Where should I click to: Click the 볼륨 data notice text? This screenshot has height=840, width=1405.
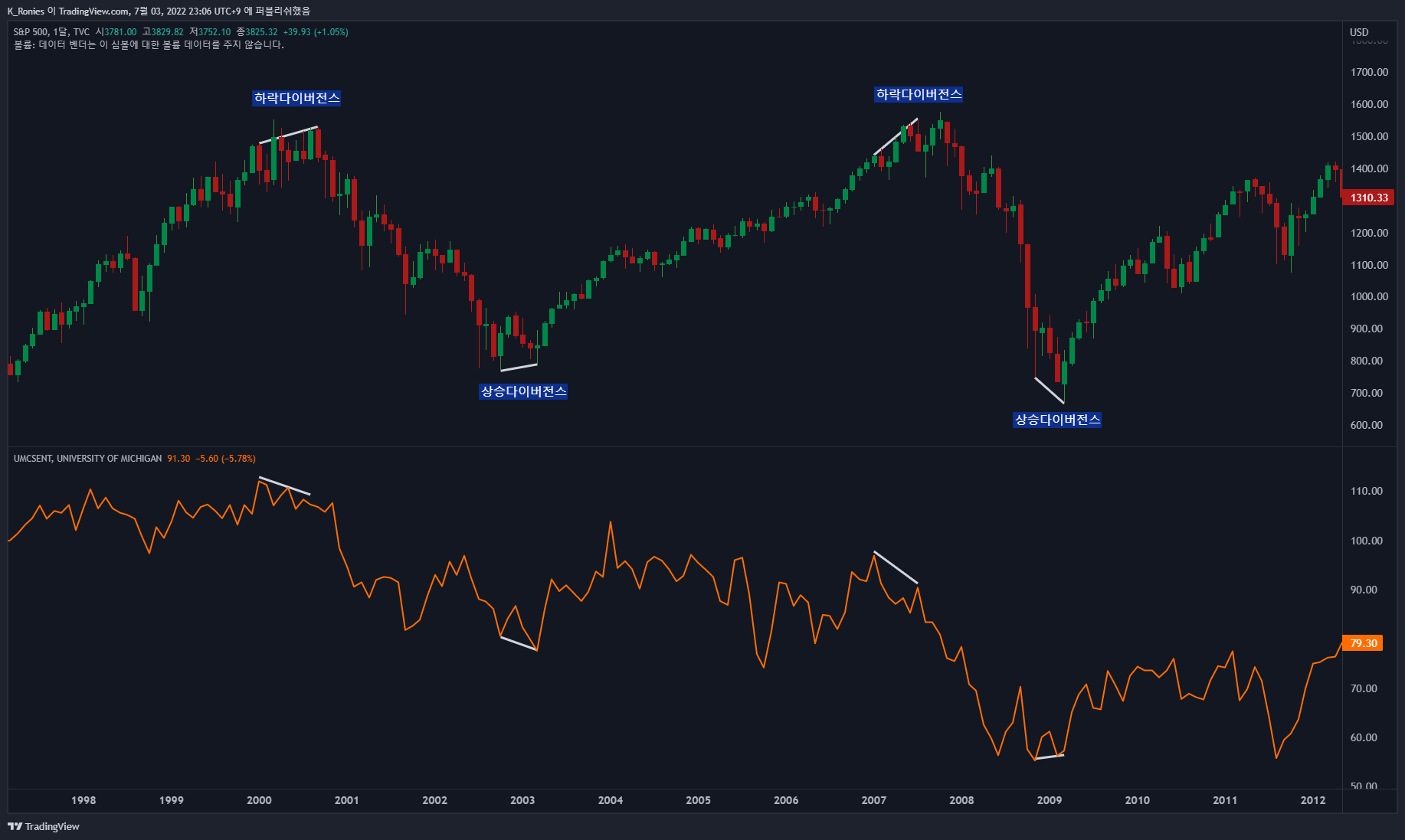149,44
